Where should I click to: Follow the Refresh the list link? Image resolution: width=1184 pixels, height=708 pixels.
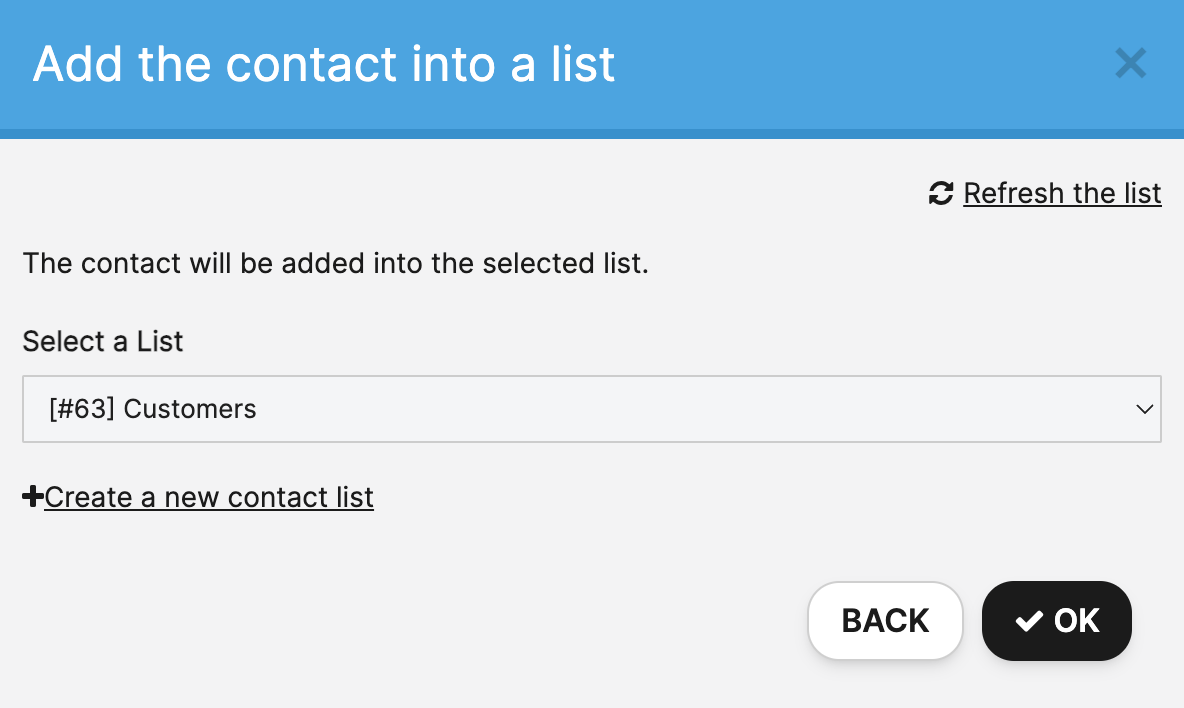click(x=1062, y=193)
